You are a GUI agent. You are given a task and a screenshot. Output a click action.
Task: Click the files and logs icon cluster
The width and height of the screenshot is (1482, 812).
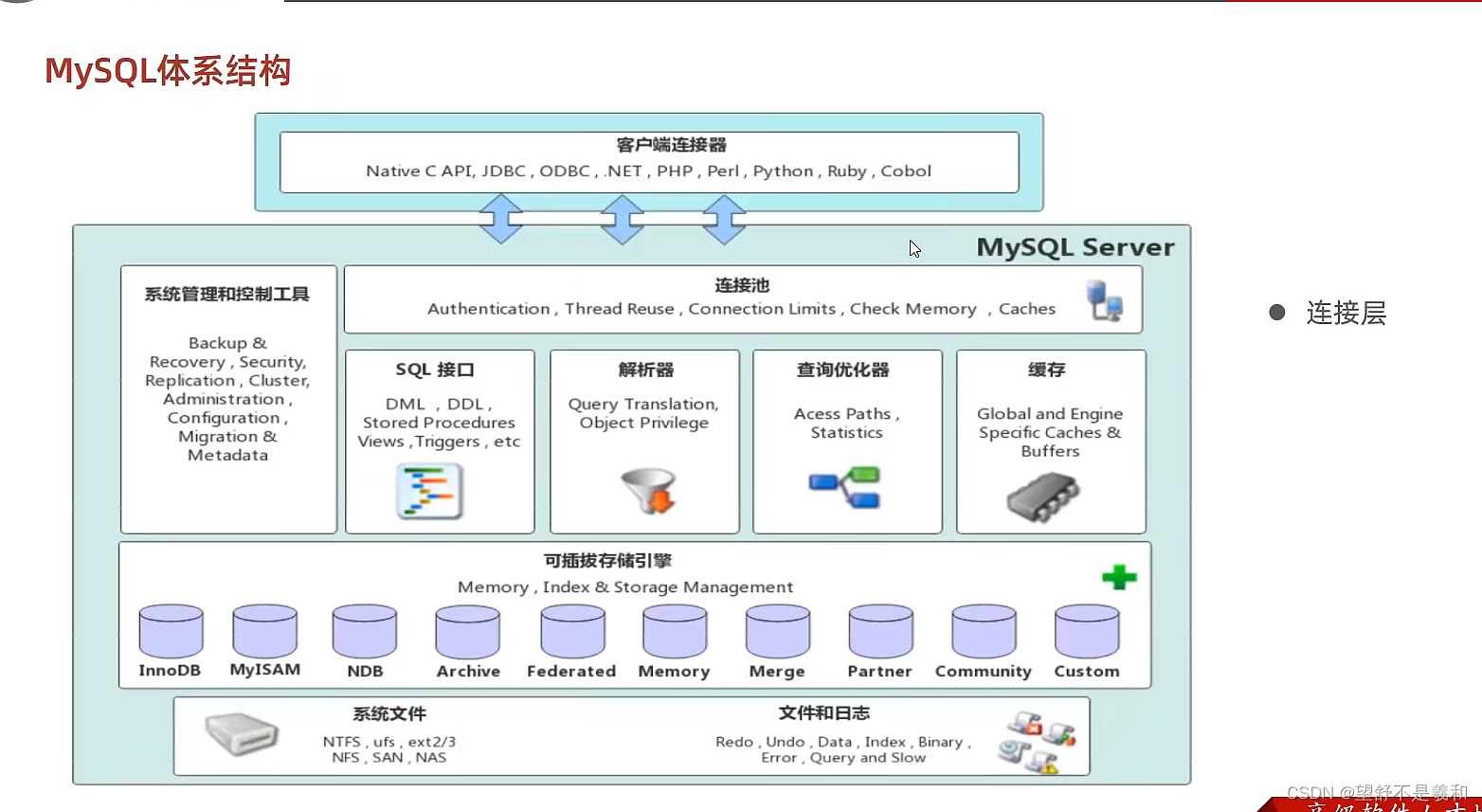pos(1039,742)
